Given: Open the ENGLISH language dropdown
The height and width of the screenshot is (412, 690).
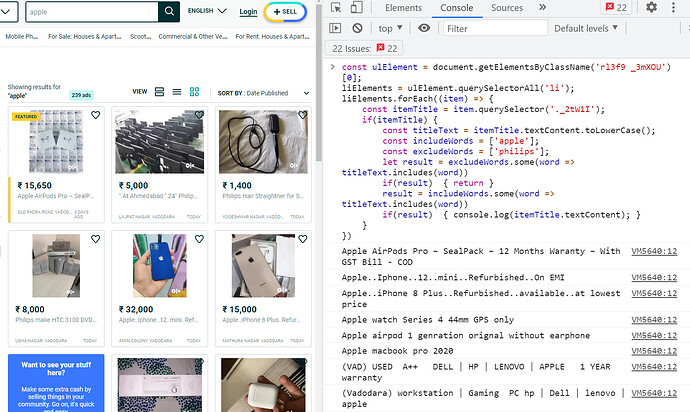Looking at the screenshot, I should [207, 11].
